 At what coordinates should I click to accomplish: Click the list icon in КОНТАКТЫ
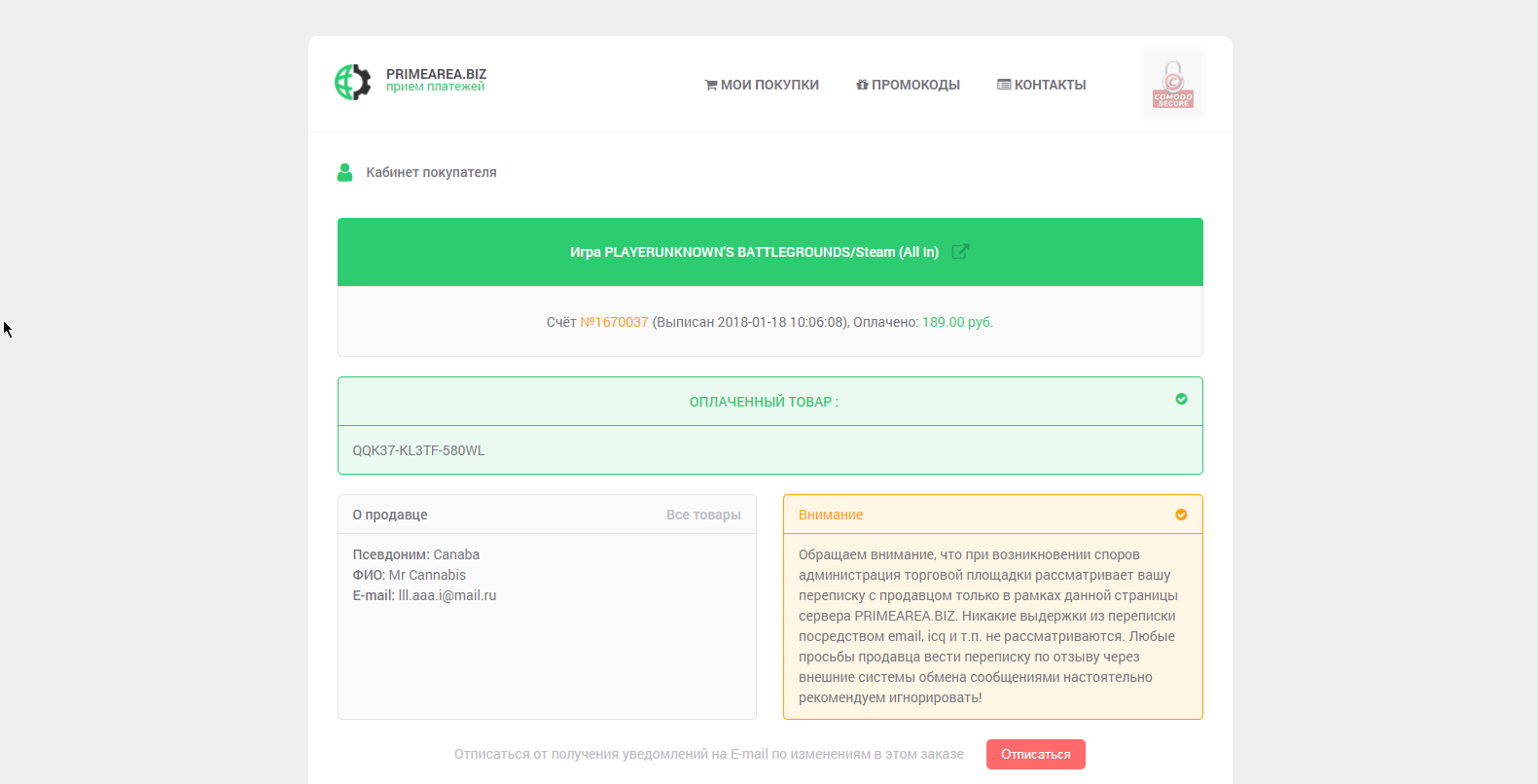click(x=1004, y=85)
